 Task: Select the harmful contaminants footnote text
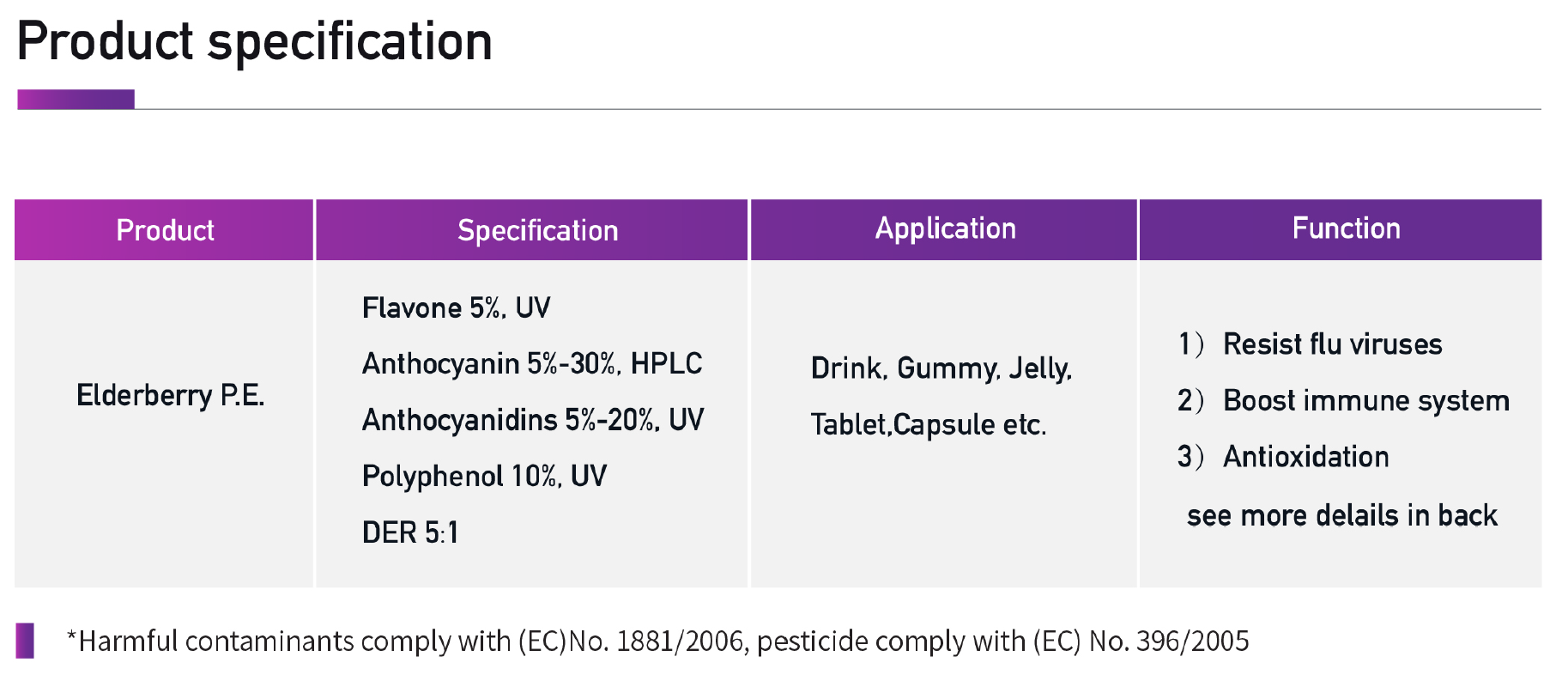[x=657, y=641]
